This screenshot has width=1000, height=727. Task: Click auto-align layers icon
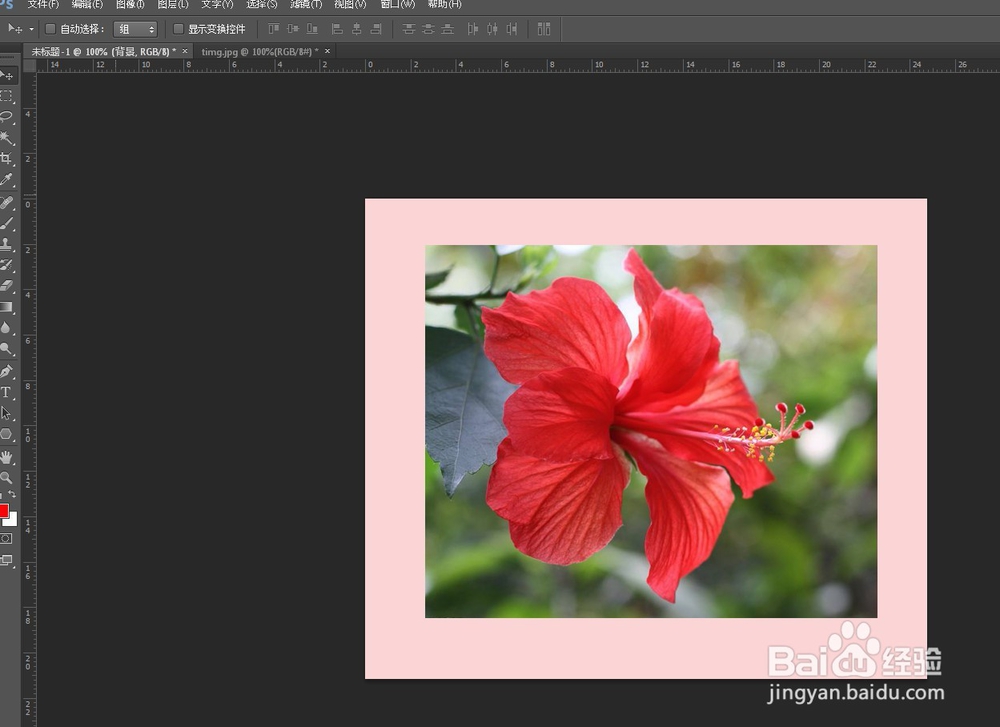(544, 29)
